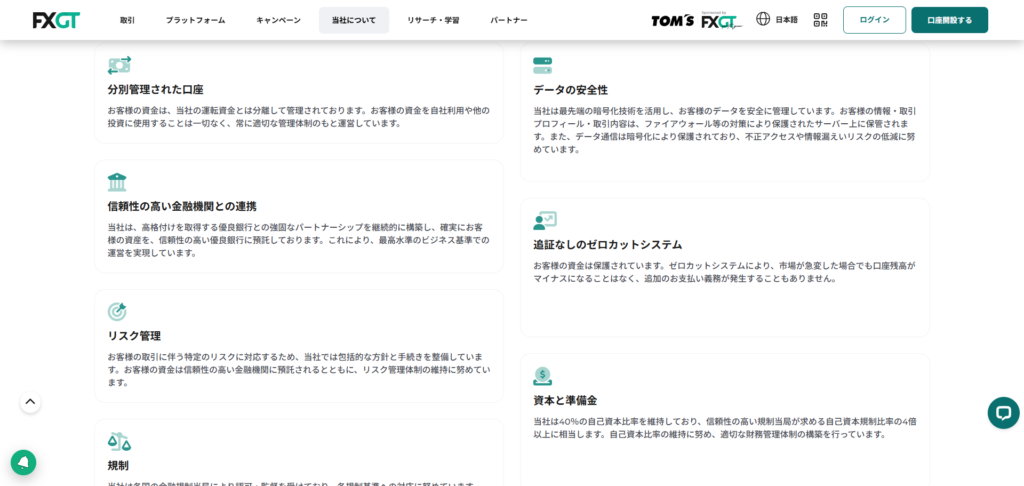Click the segregated accounts money-transfer icon
The height and width of the screenshot is (486, 1024).
pyautogui.click(x=120, y=65)
